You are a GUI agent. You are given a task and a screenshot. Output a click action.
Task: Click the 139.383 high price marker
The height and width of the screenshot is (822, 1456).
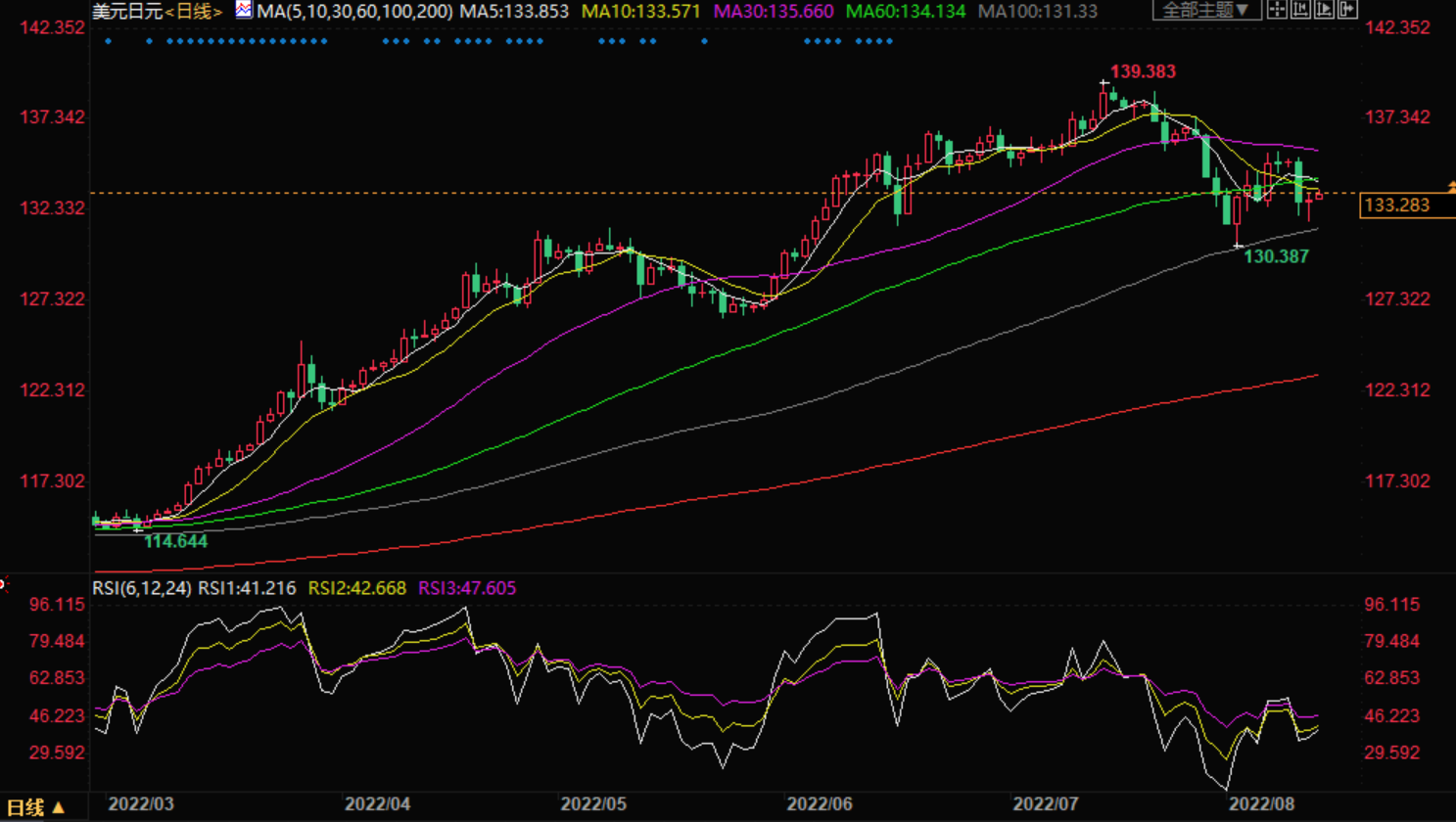1143,71
